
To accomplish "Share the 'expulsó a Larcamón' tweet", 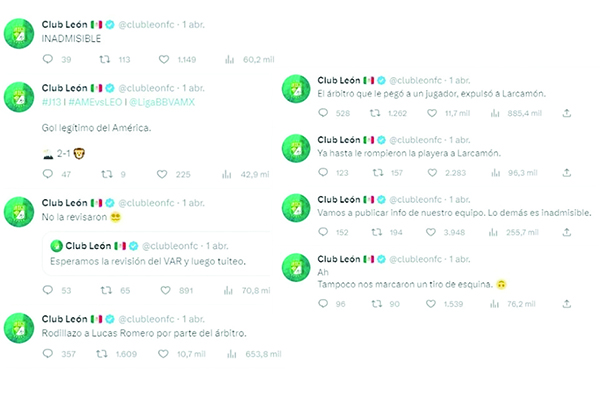I will click(567, 113).
